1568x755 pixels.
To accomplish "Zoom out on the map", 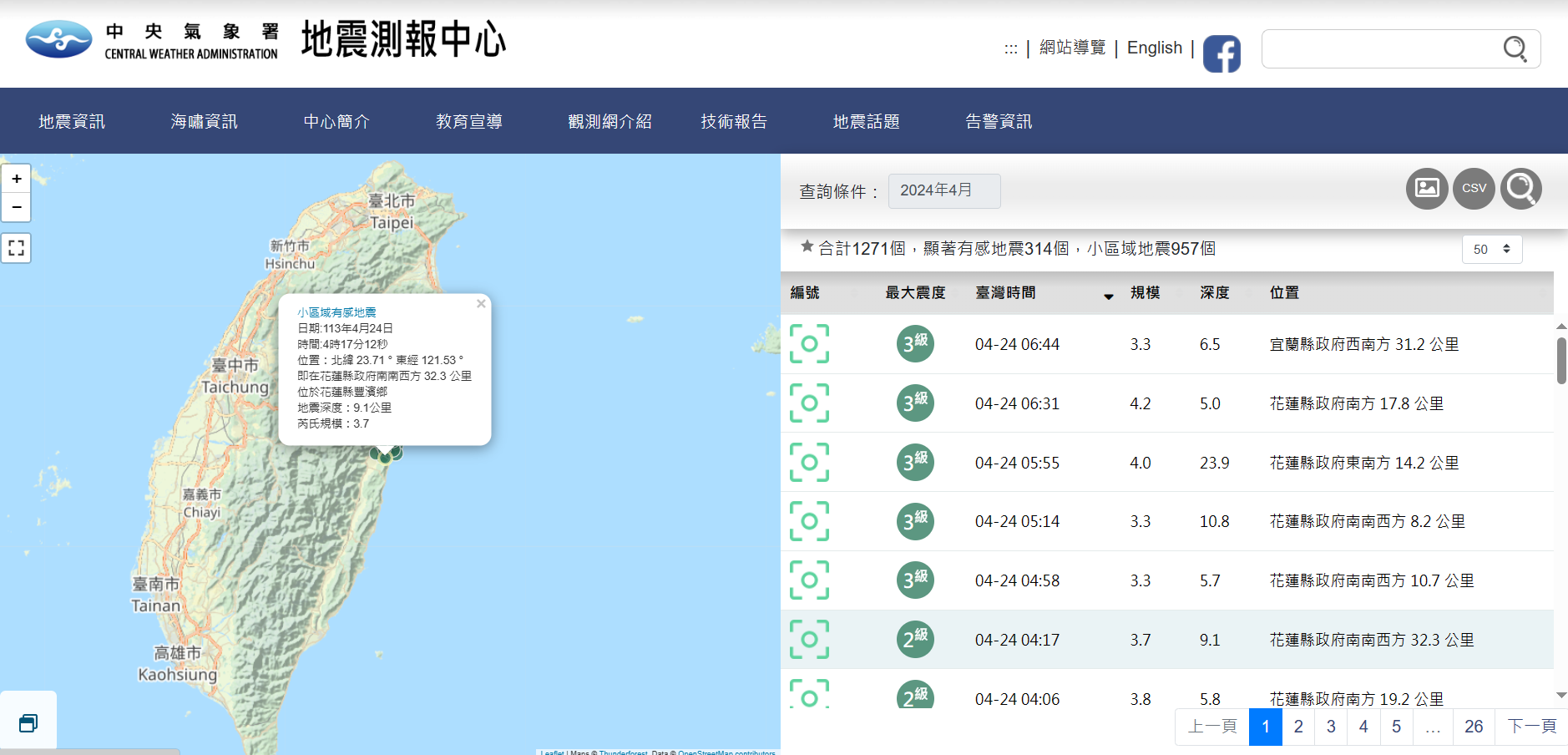I will (x=17, y=207).
